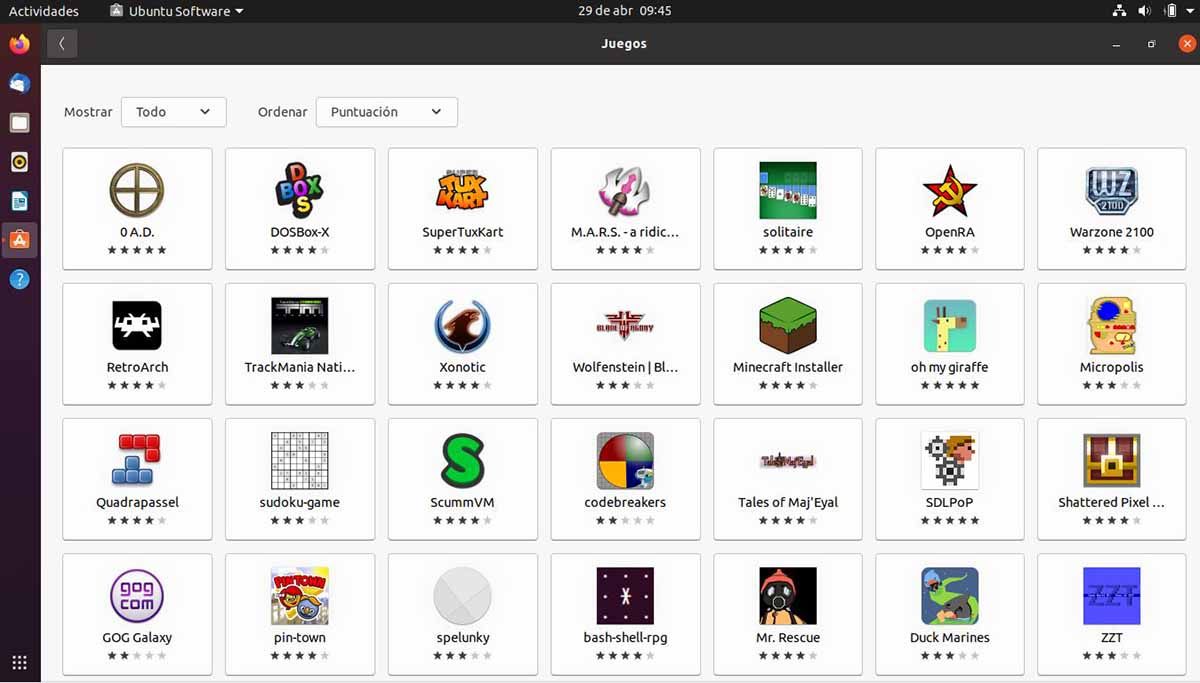Open Thunderbird mail from the dock

[19, 84]
